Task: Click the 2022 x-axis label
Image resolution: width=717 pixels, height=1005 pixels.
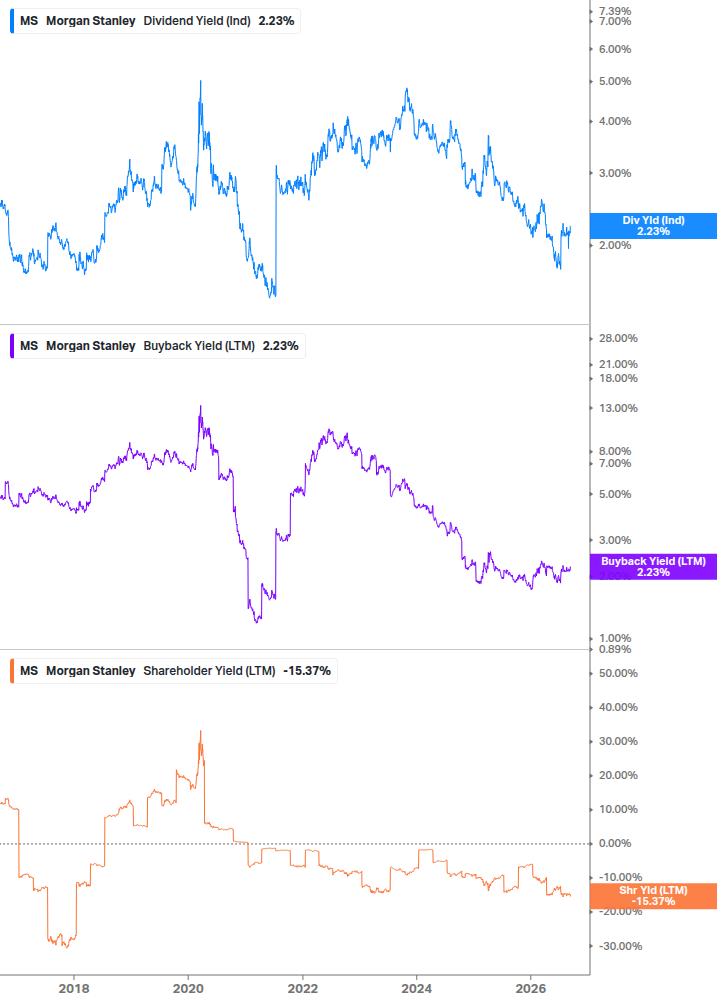Action: [x=302, y=989]
